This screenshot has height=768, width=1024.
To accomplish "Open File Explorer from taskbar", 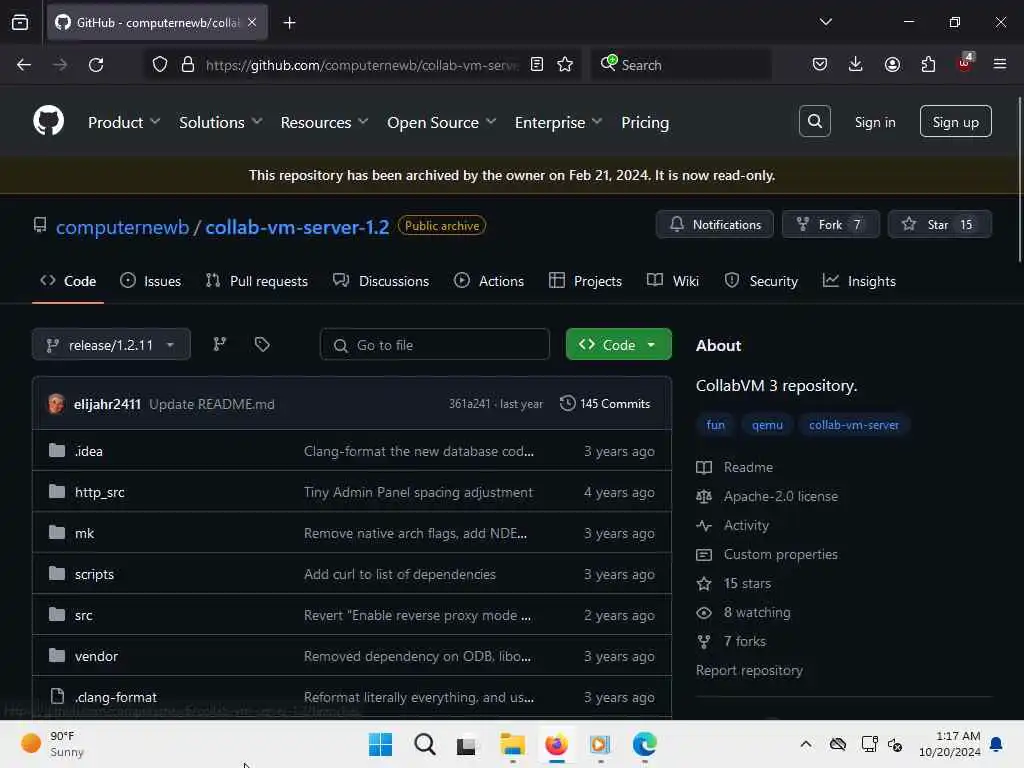I will 513,744.
